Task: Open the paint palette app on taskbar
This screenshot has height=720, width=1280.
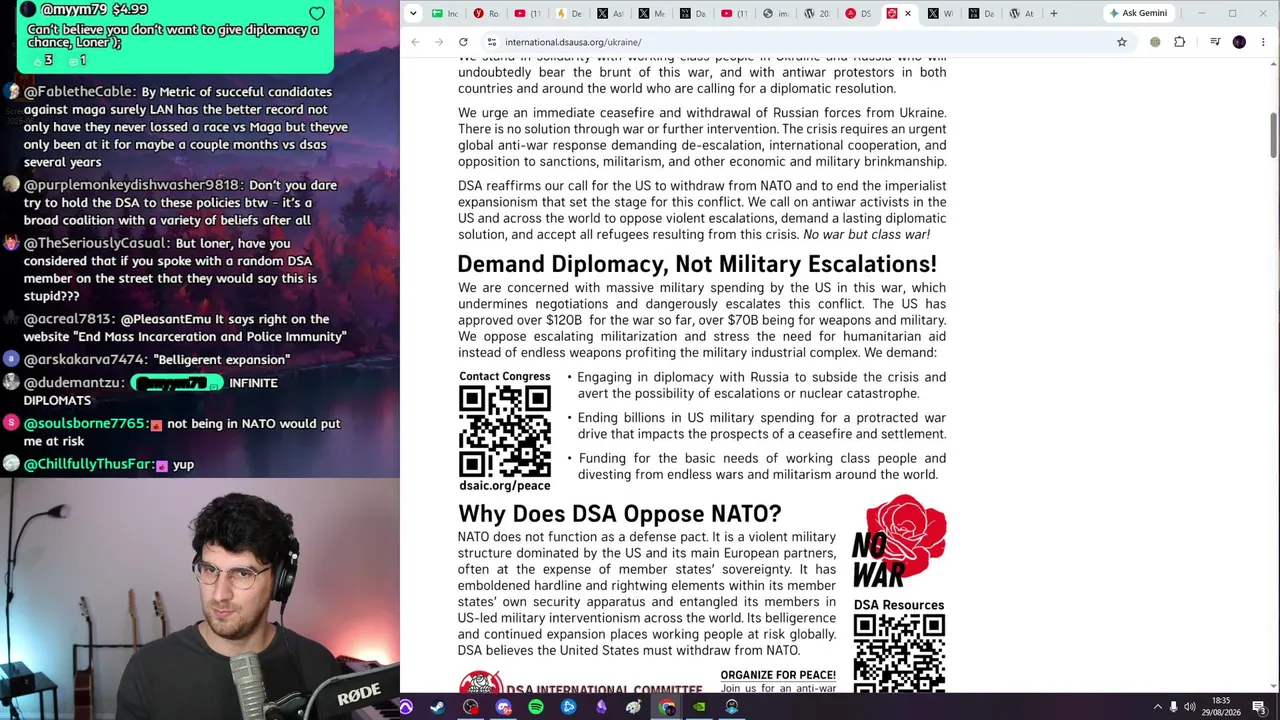Action: click(x=634, y=707)
